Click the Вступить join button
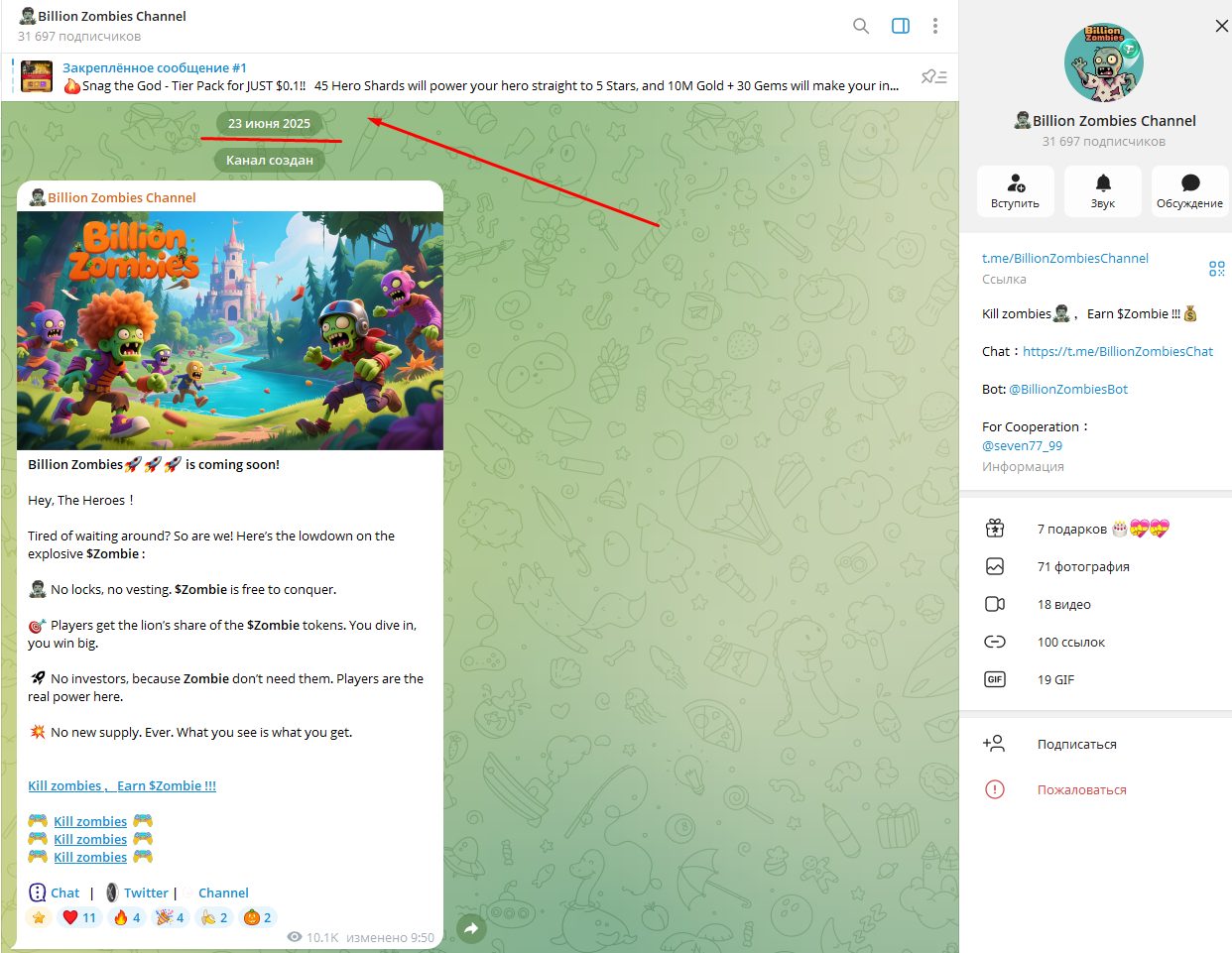Screen dimensions: 1232x953 [1015, 191]
